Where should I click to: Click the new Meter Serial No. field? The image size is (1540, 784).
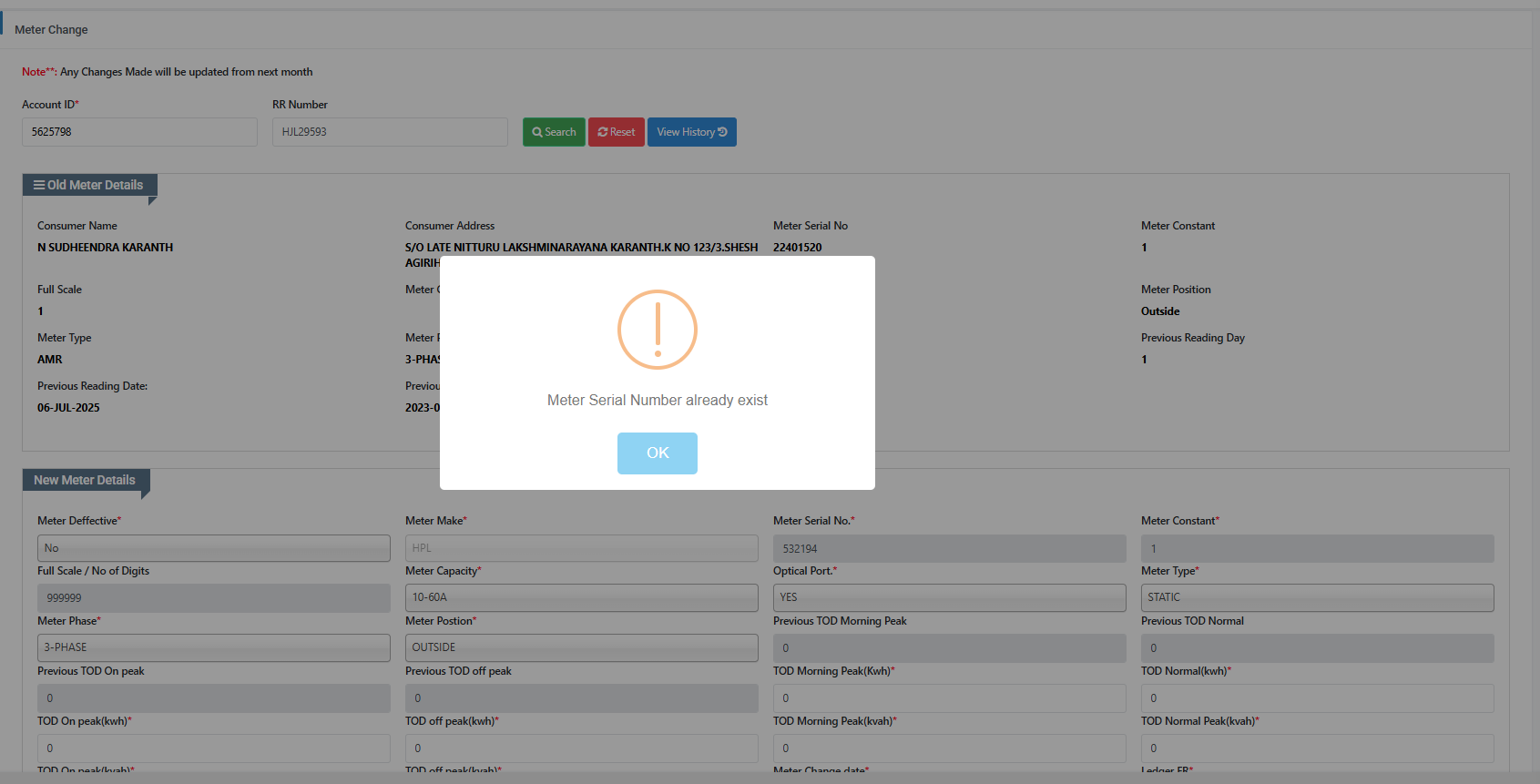(x=949, y=548)
